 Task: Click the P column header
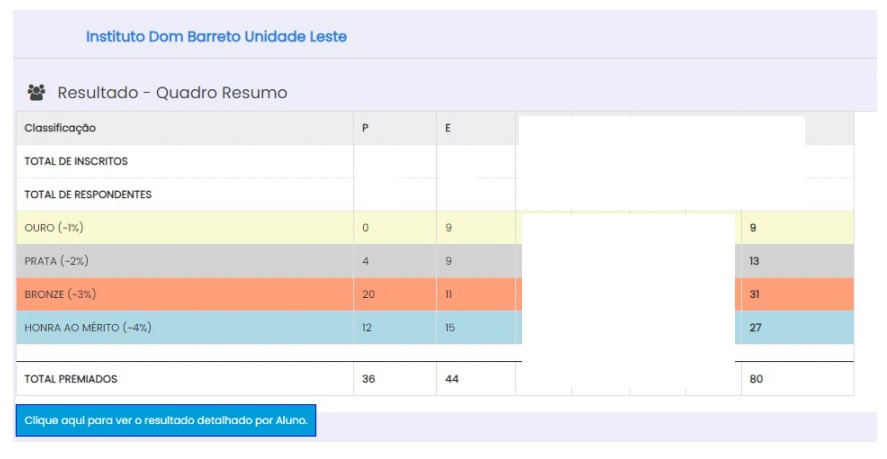pyautogui.click(x=365, y=128)
